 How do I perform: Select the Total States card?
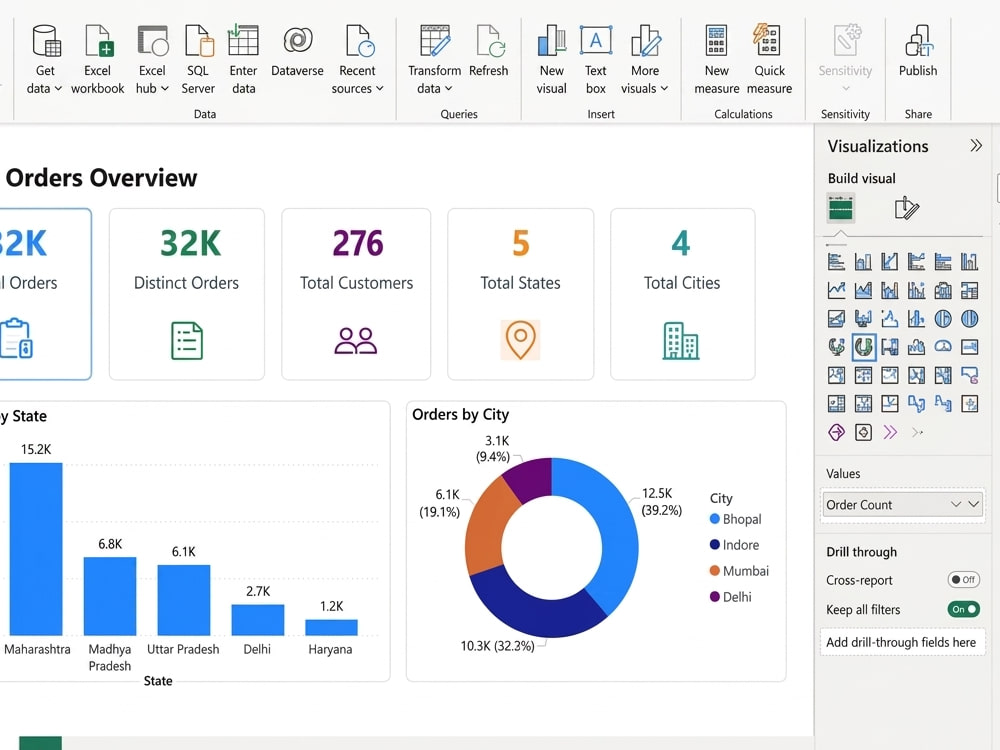click(x=520, y=294)
